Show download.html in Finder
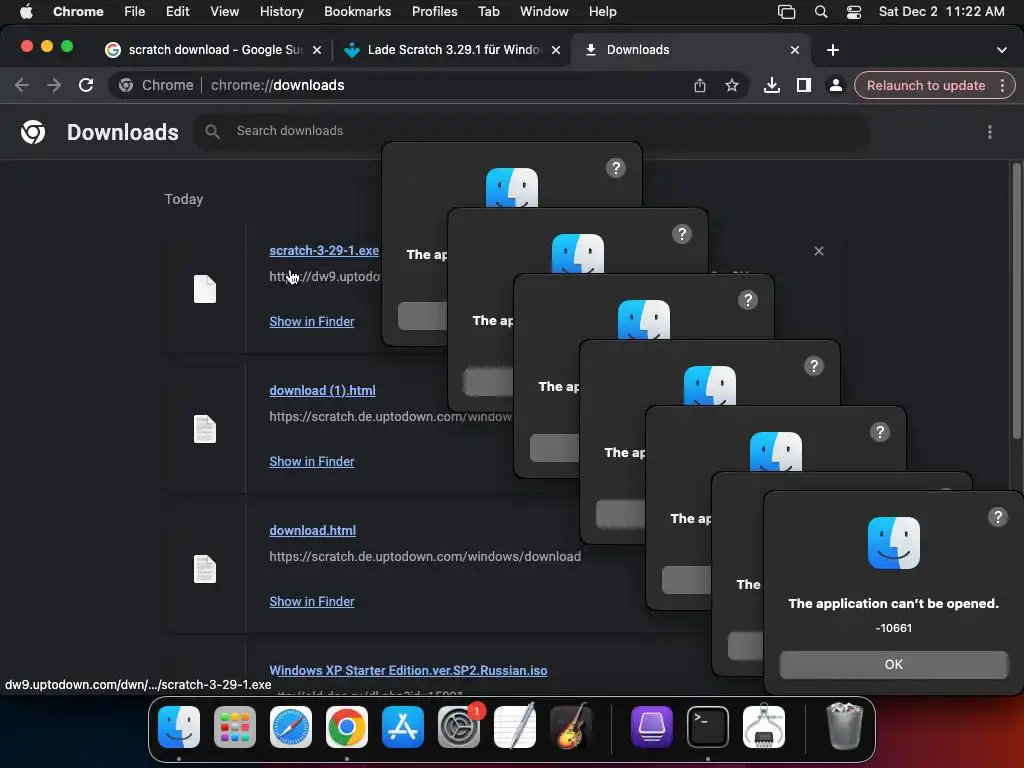 point(312,601)
